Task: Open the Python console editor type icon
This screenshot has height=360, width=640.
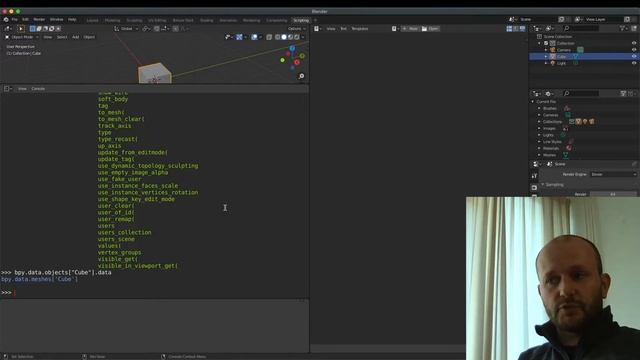Action: (7, 89)
